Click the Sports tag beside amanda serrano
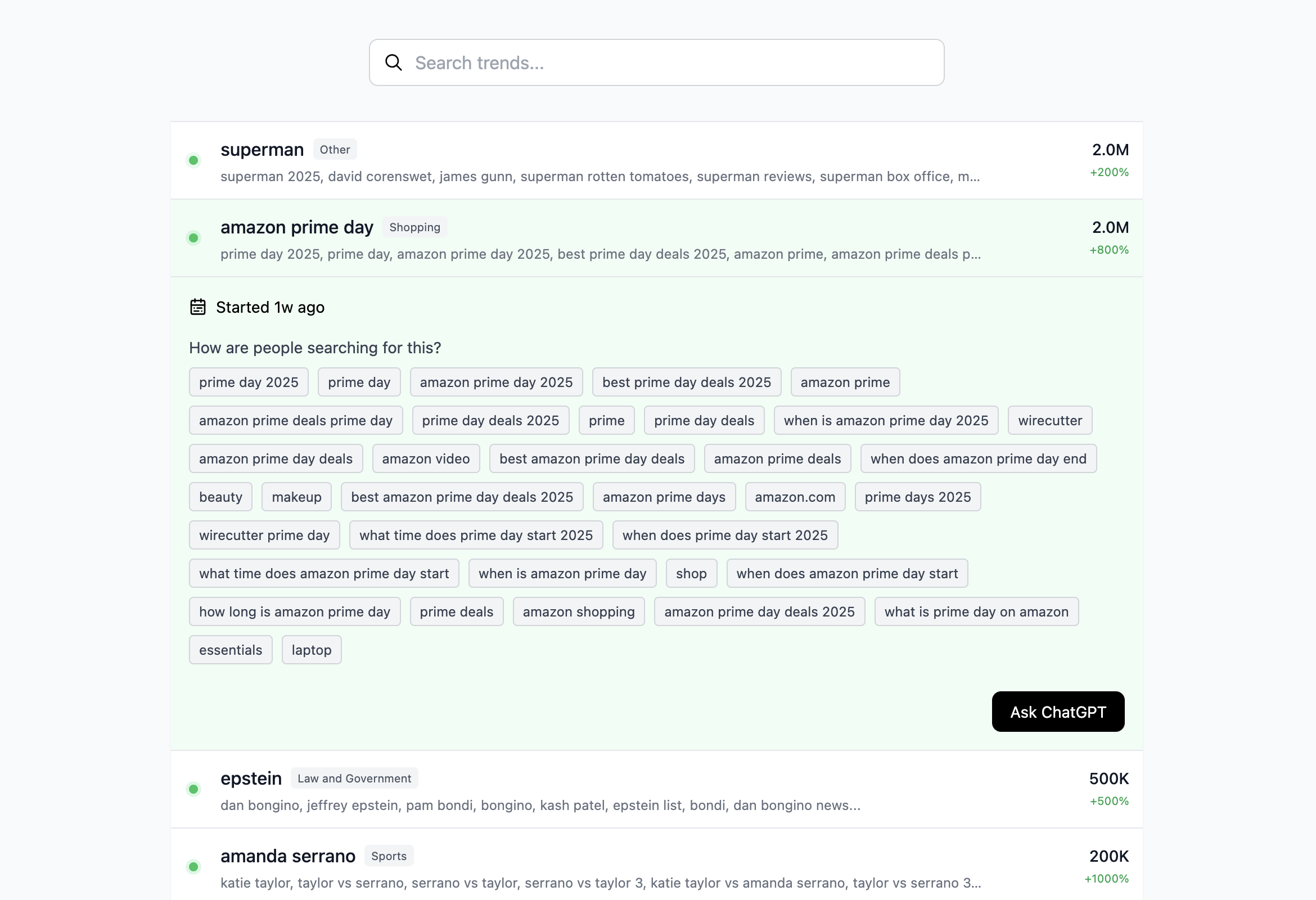This screenshot has width=1316, height=900. [389, 856]
